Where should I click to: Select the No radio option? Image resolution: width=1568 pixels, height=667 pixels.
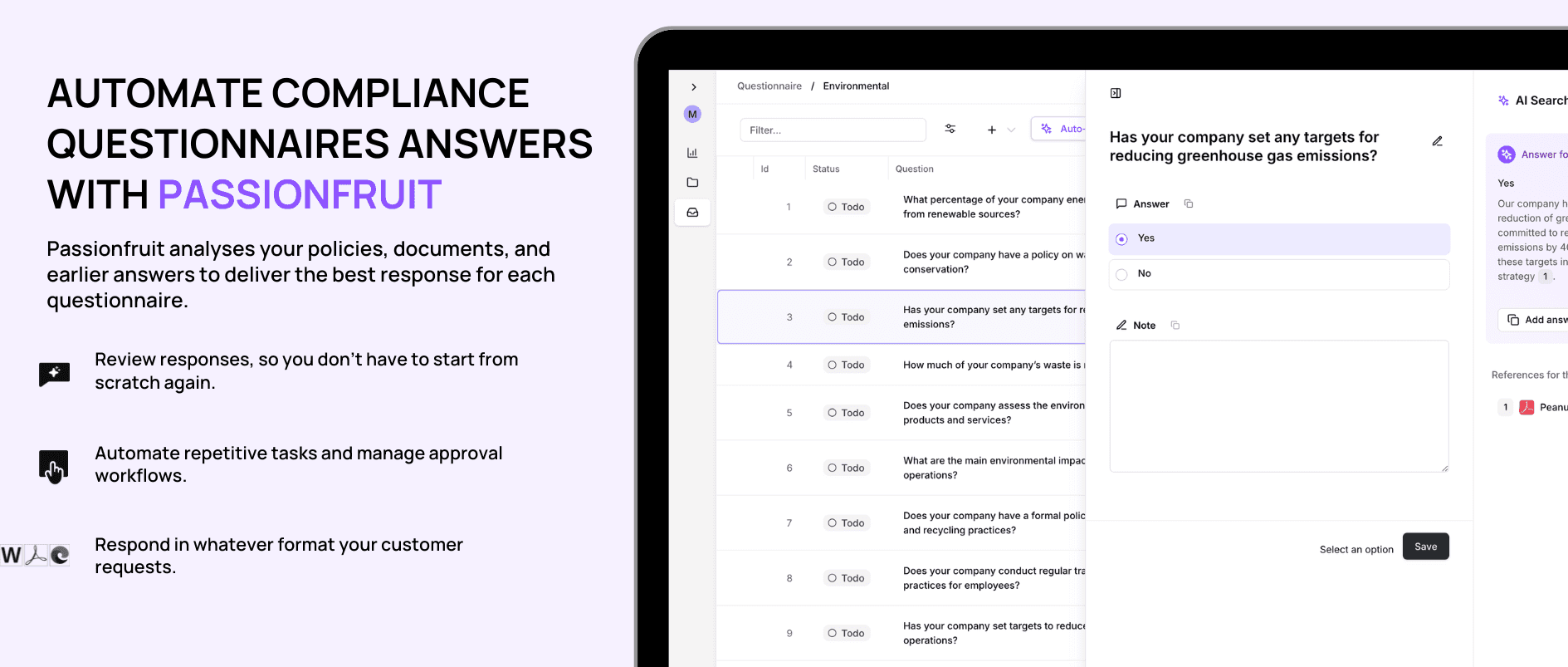click(x=1279, y=275)
